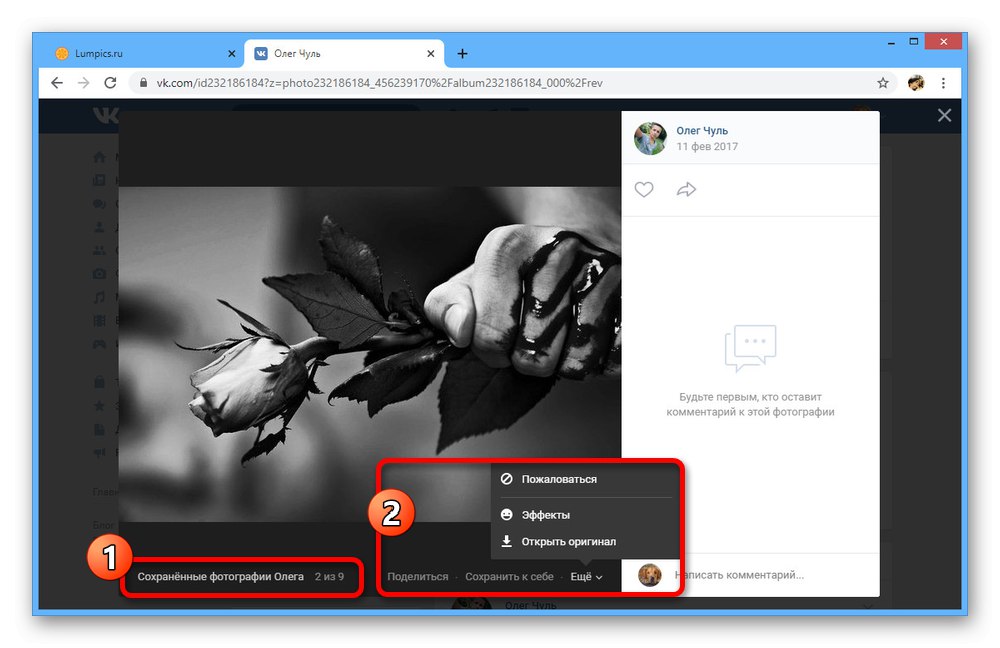Click the Пожаловаться block icon
1000x648 pixels.
coord(506,479)
